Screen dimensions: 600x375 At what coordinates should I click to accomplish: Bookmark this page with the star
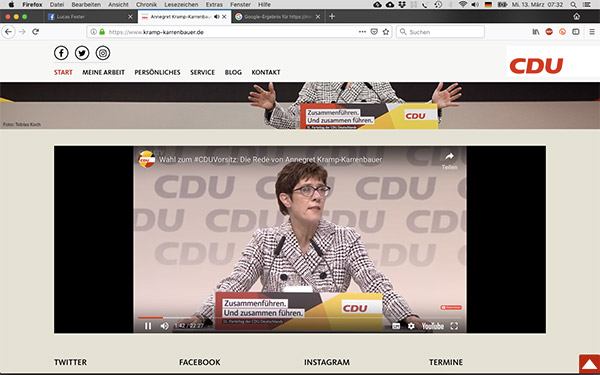click(x=386, y=32)
